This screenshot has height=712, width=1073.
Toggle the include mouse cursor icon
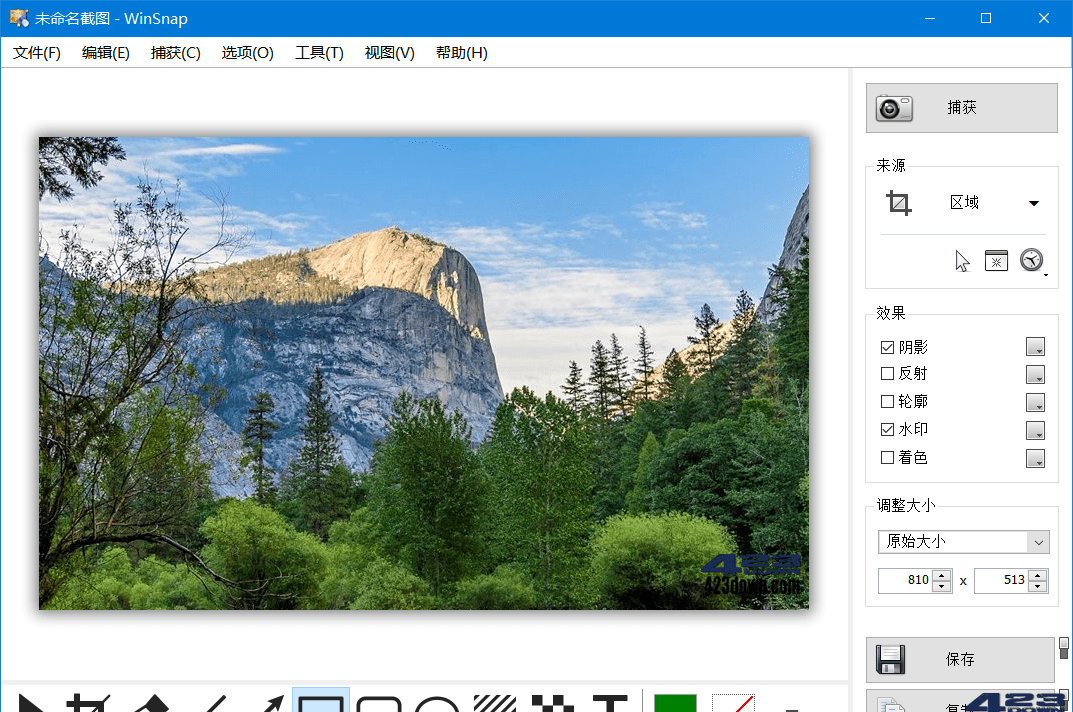tap(962, 261)
